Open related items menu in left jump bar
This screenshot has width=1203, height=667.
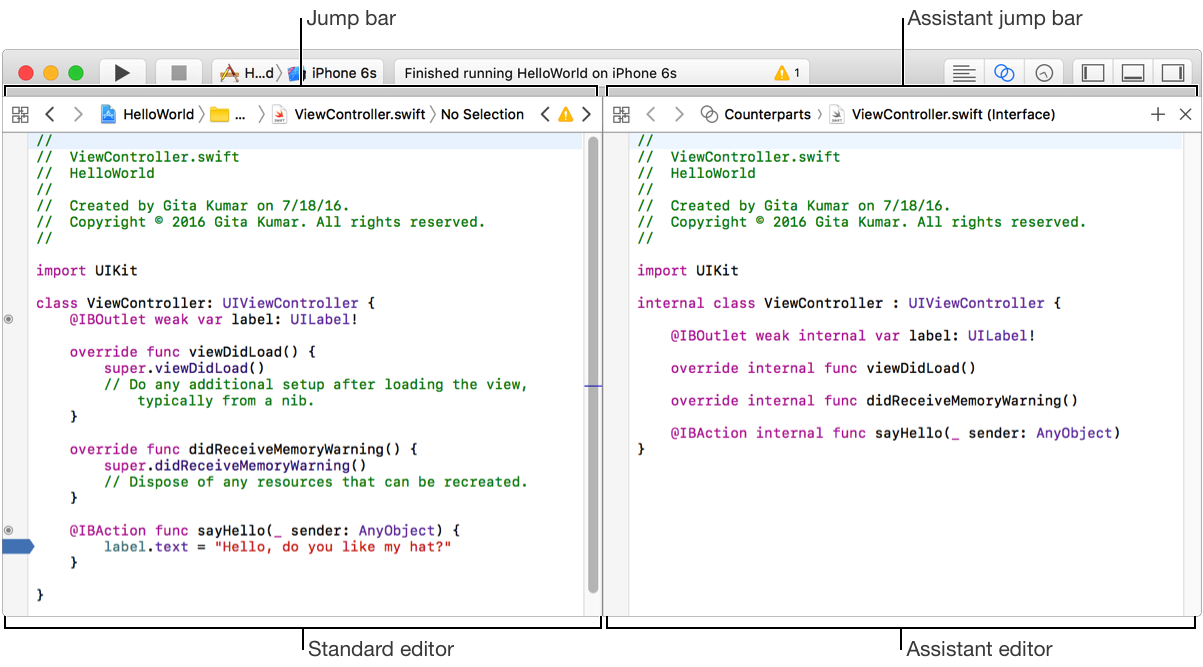pyautogui.click(x=20, y=115)
